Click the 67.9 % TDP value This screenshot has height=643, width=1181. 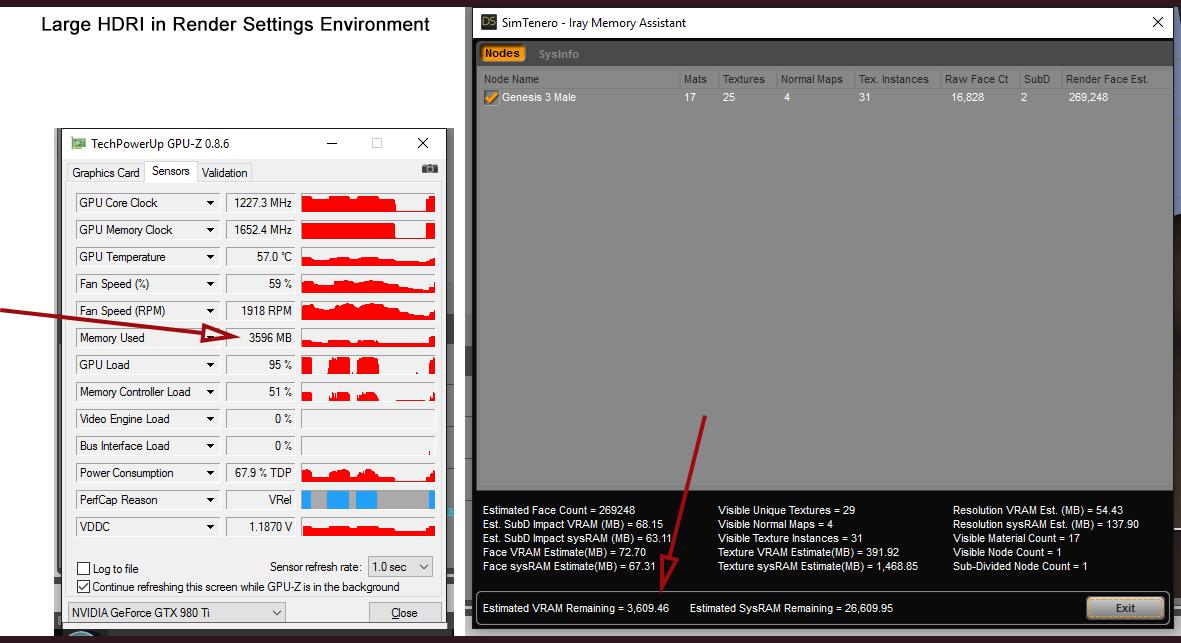click(261, 473)
